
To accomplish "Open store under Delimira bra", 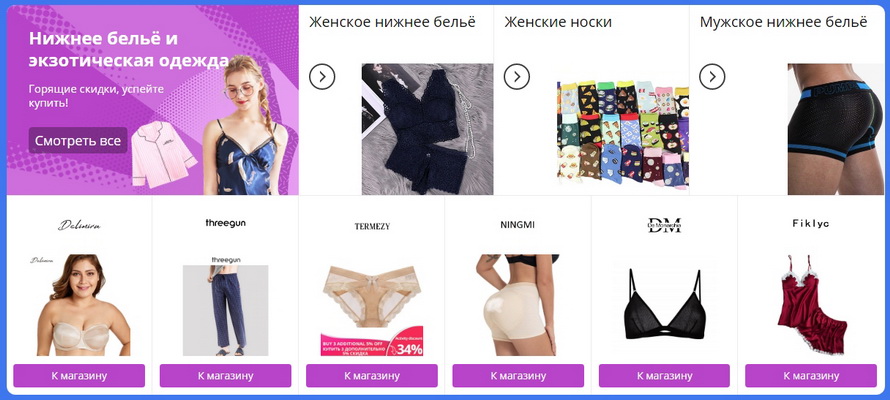I will click(x=79, y=376).
